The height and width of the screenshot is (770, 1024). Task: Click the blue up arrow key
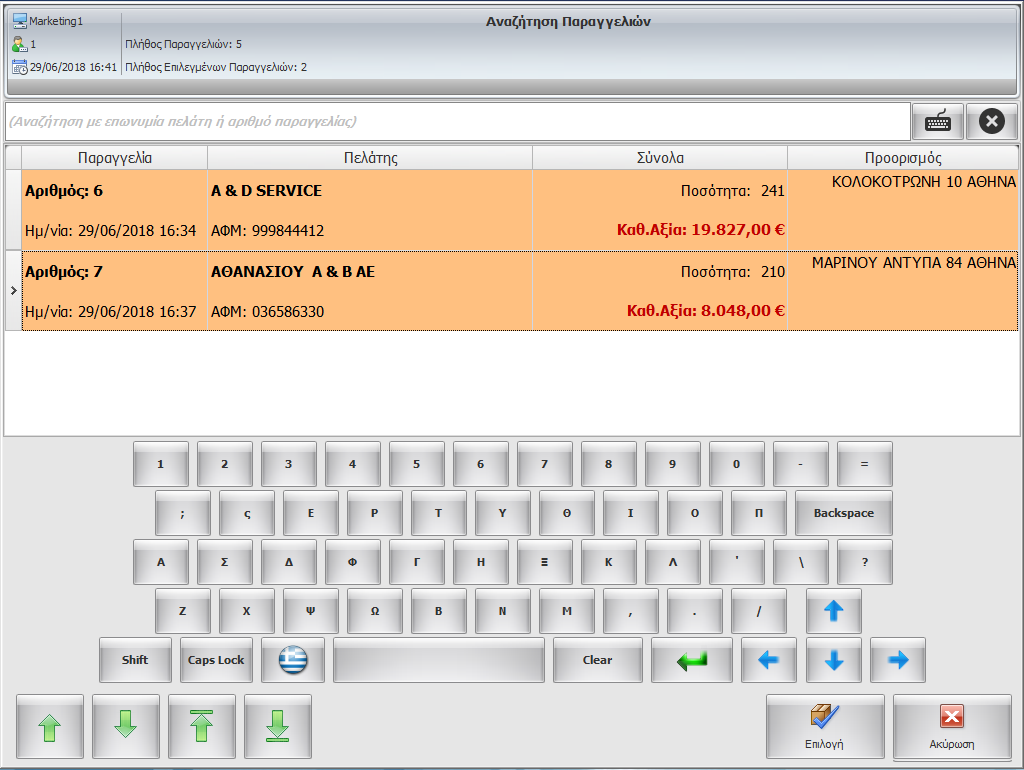(834, 611)
